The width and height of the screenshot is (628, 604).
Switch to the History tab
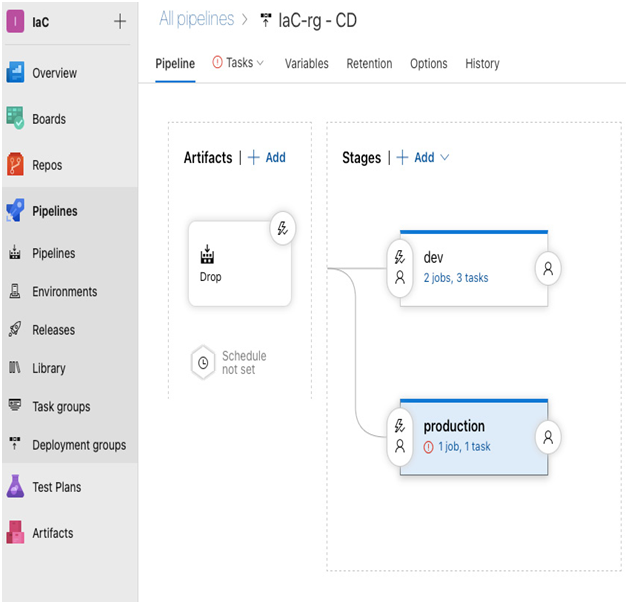(x=482, y=63)
